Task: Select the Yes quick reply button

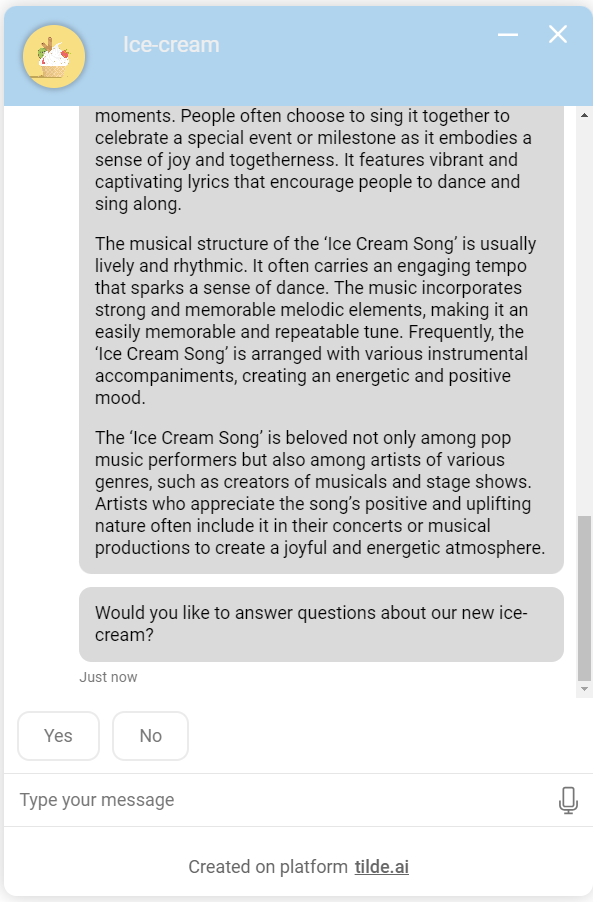Action: point(58,735)
